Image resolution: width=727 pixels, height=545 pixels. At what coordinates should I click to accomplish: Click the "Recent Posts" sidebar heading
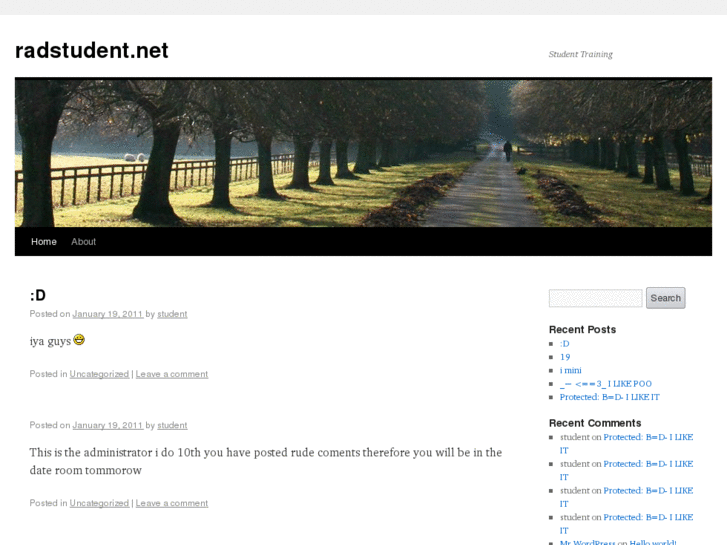582,330
